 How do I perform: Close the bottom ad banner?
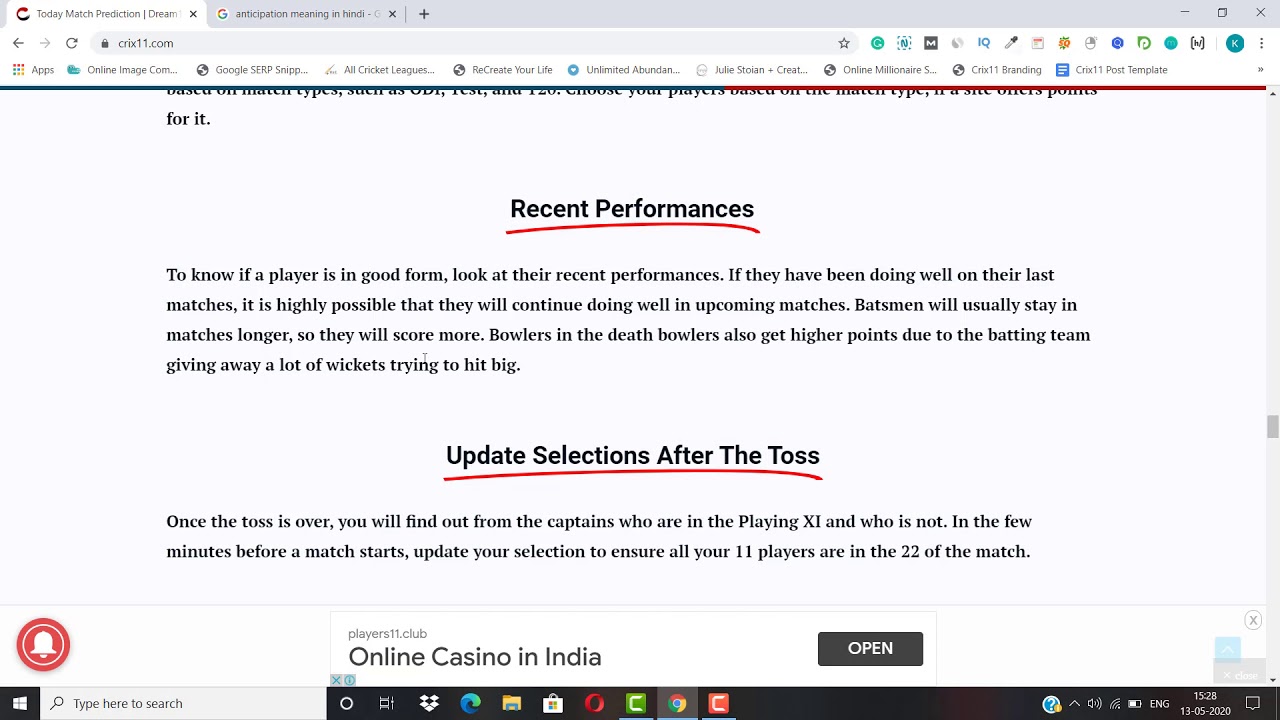click(x=1253, y=620)
